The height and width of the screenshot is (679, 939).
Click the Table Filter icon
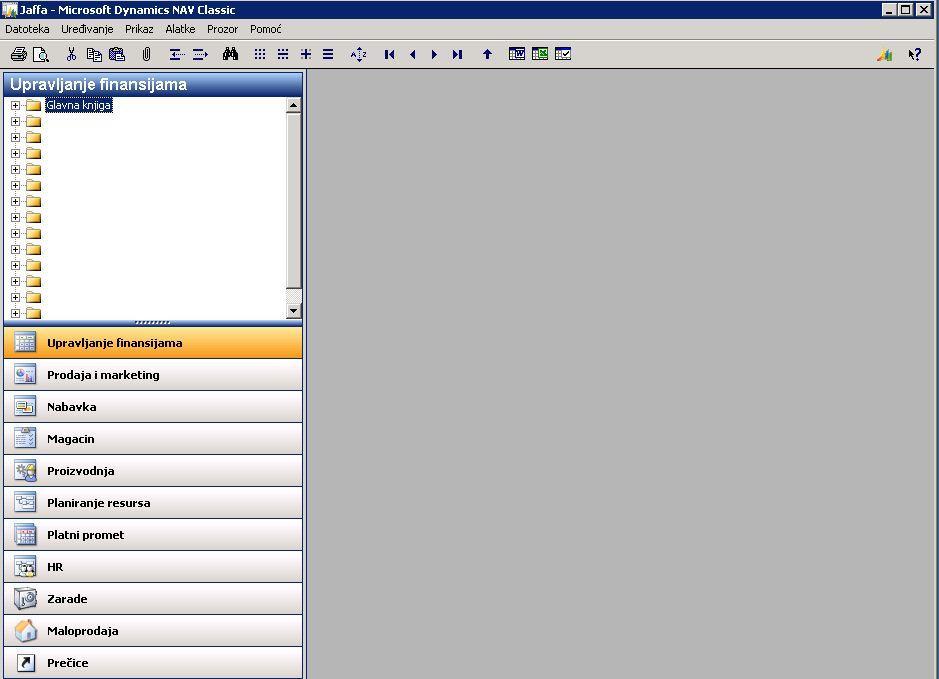pyautogui.click(x=283, y=54)
